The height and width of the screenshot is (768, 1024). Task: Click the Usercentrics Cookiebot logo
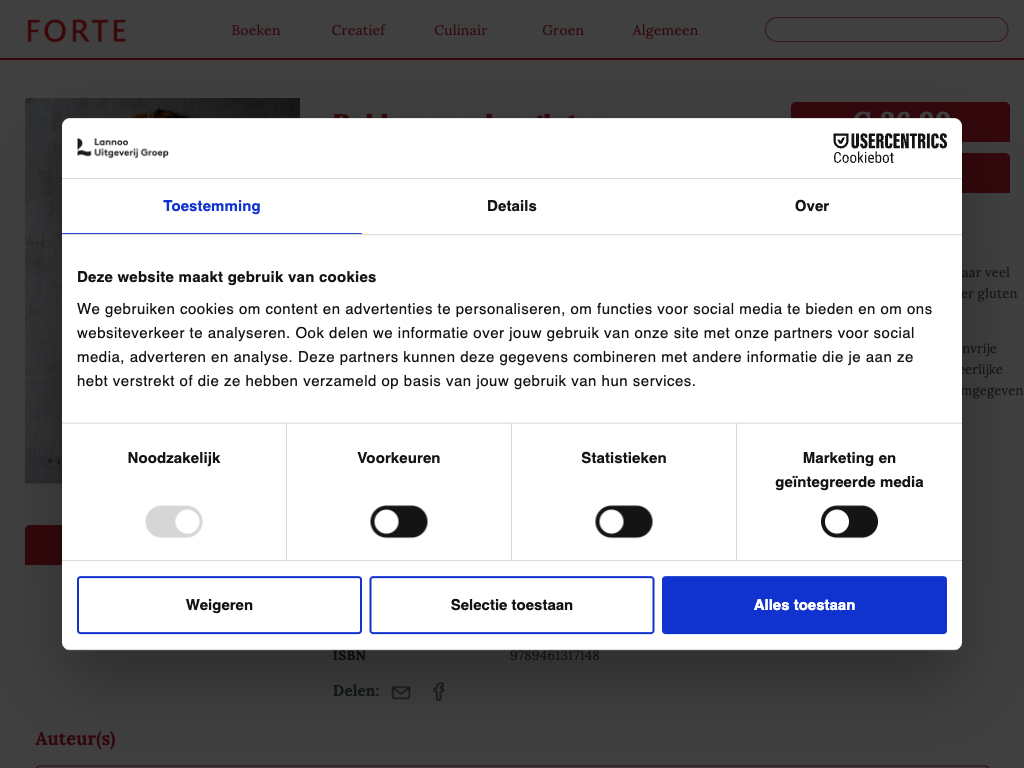tap(889, 148)
